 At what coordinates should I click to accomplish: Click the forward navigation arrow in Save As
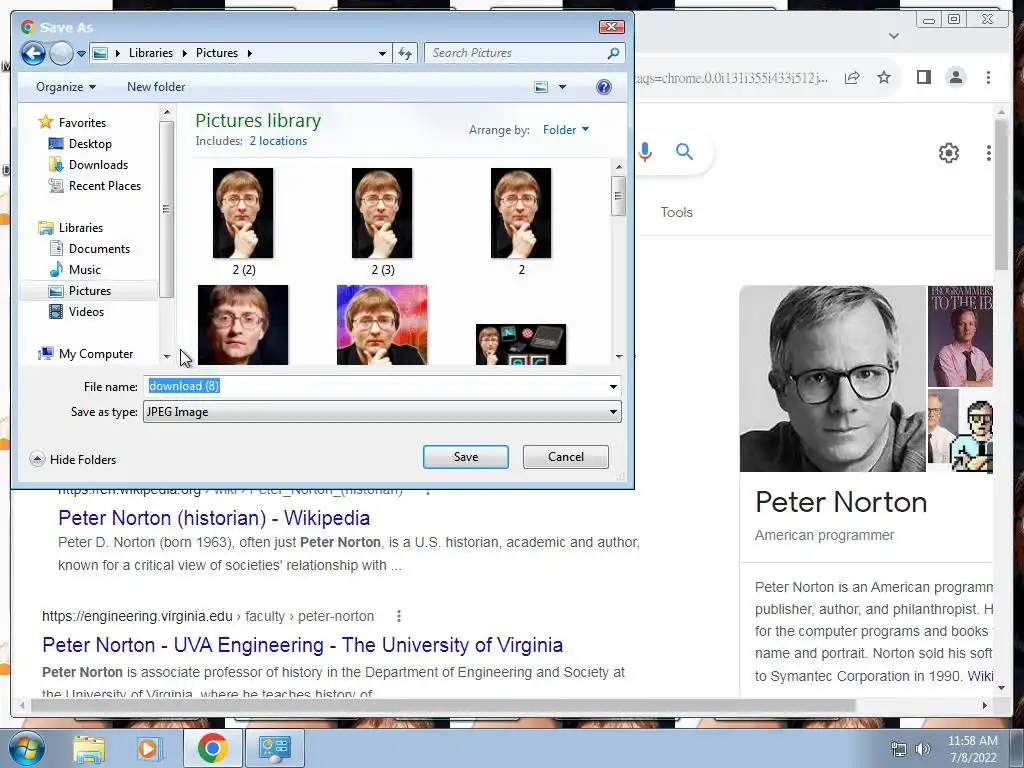(x=61, y=53)
